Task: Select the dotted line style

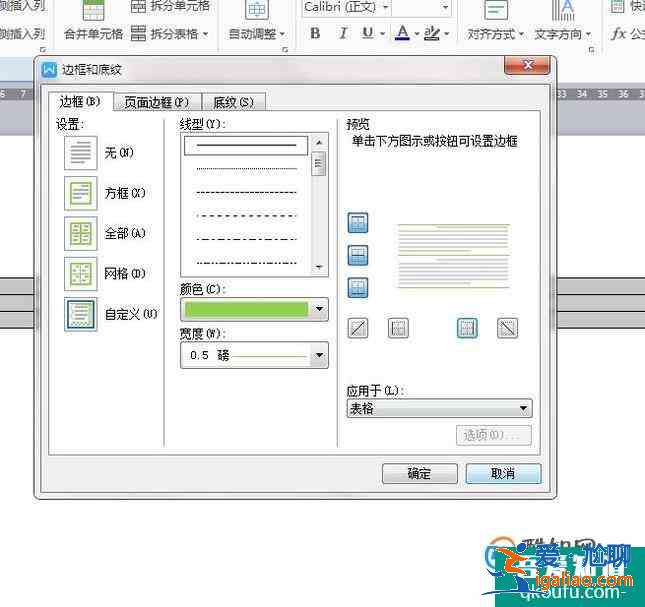Action: pos(246,169)
